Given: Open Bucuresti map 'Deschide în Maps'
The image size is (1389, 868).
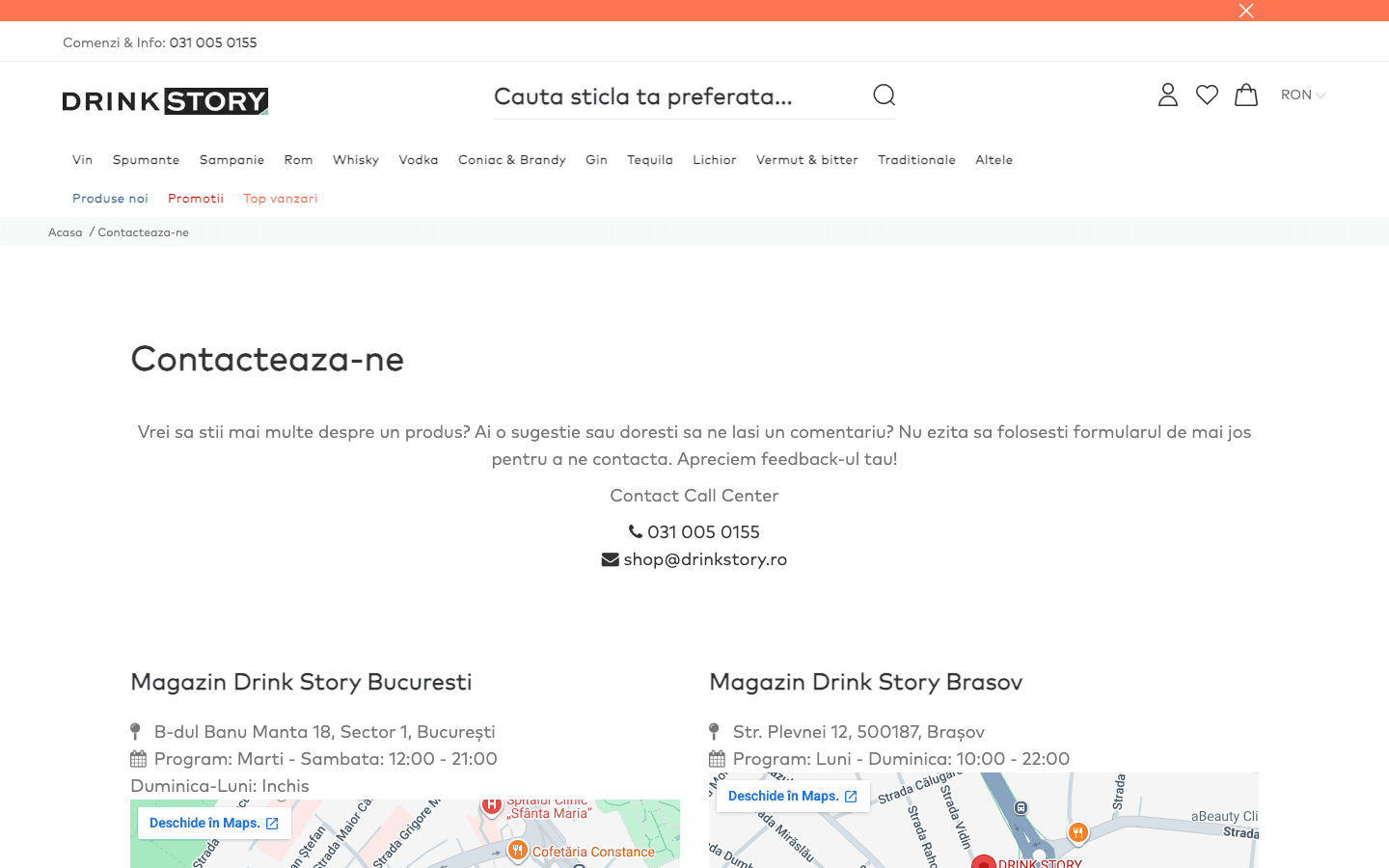Looking at the screenshot, I should (x=214, y=824).
